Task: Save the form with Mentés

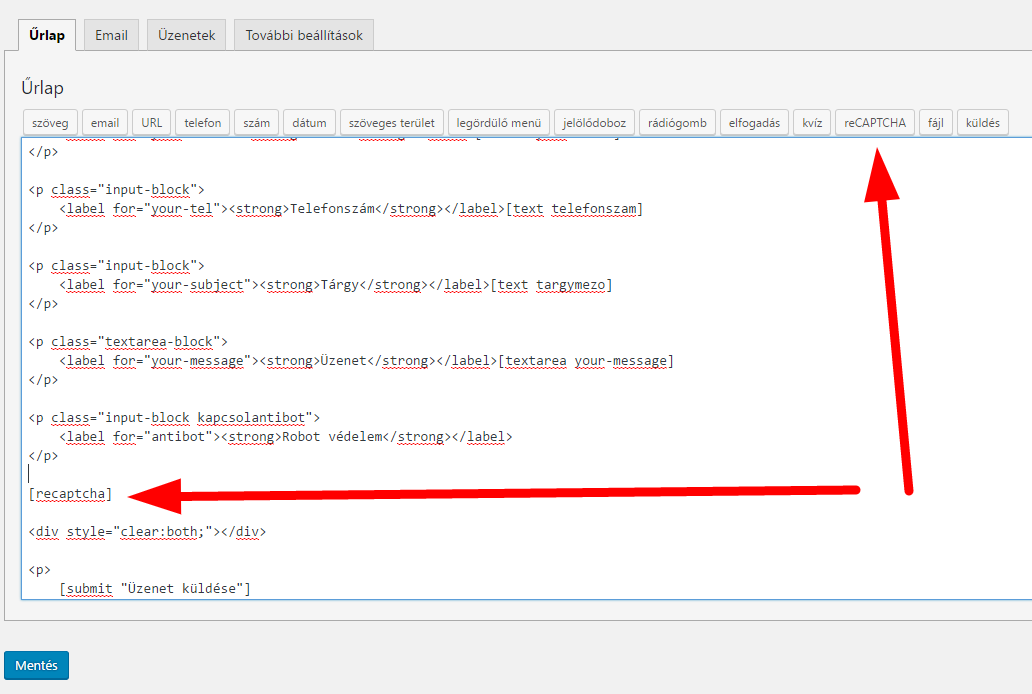Action: [x=36, y=665]
